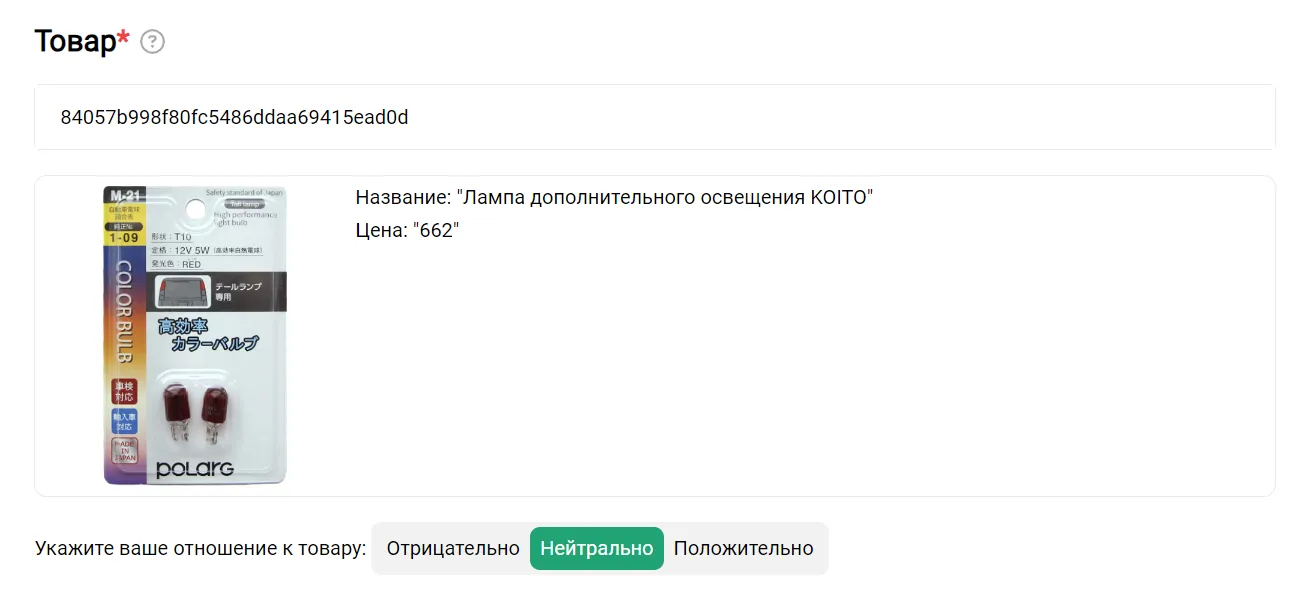
Task: Click the help question mark beside Товар
Action: click(152, 42)
